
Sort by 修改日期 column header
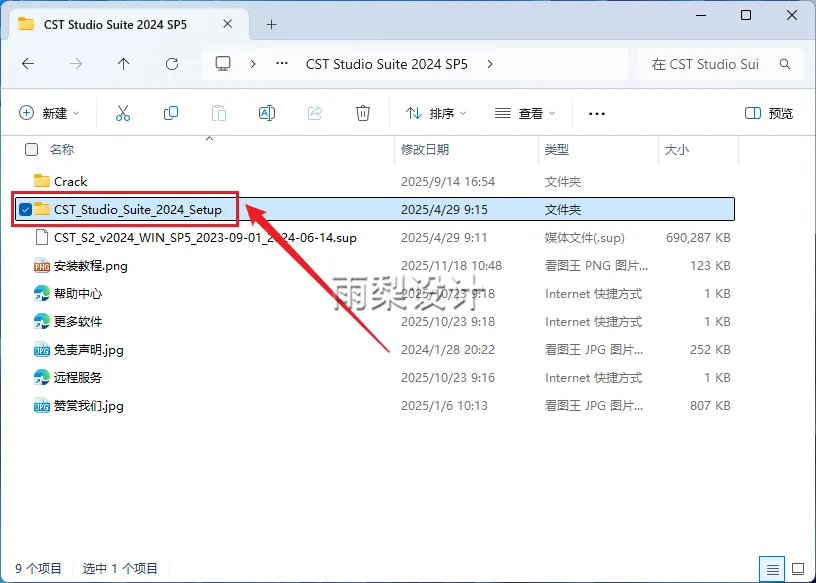click(x=425, y=150)
